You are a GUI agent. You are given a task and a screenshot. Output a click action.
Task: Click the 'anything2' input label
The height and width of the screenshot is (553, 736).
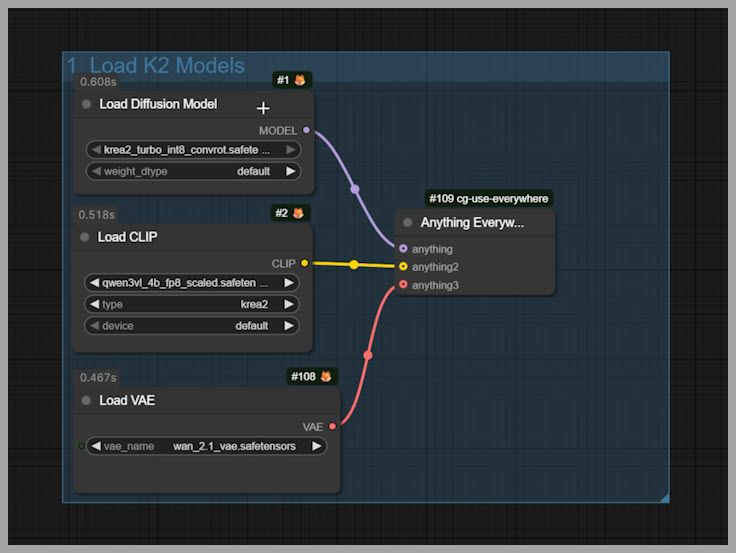[435, 267]
